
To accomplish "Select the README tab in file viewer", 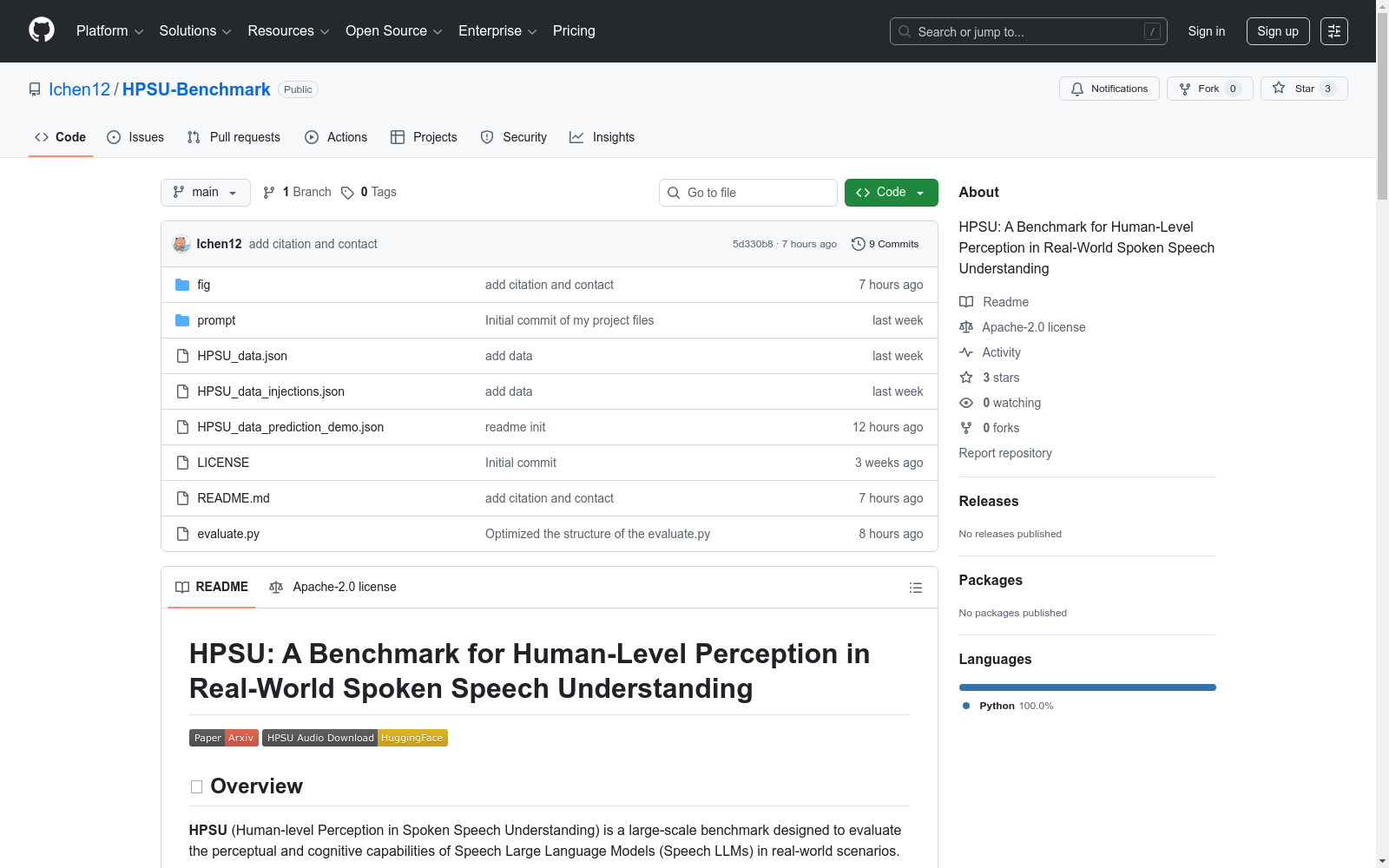I will tap(212, 588).
